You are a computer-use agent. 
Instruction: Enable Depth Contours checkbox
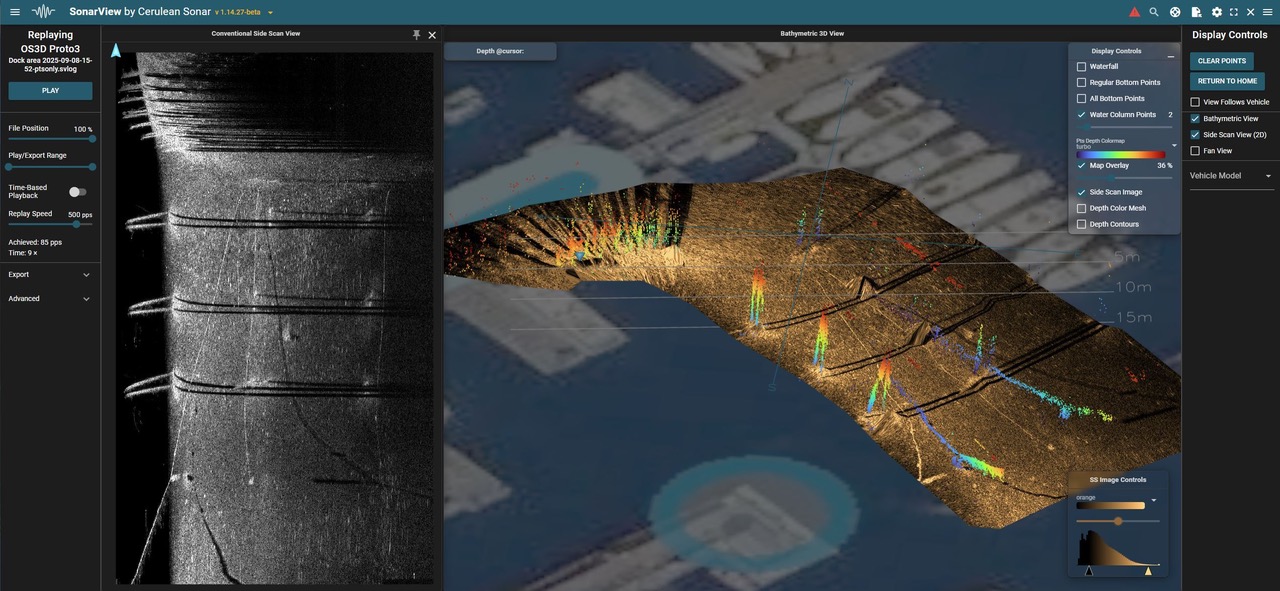pyautogui.click(x=1081, y=224)
